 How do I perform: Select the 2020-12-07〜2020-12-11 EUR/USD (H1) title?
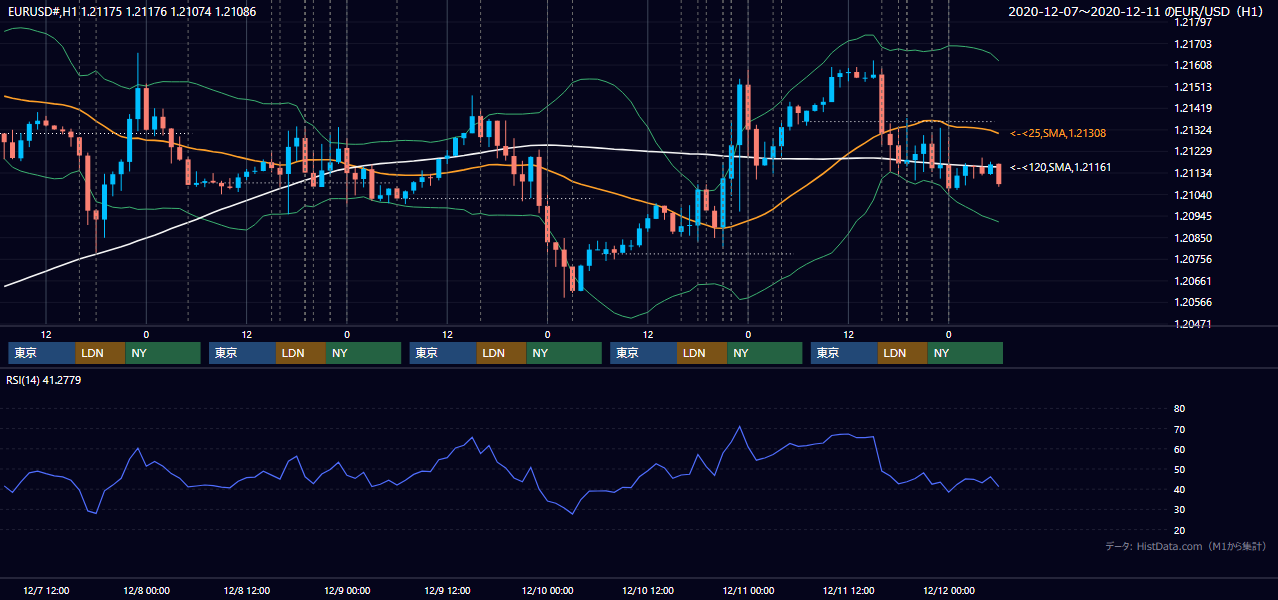(1137, 12)
